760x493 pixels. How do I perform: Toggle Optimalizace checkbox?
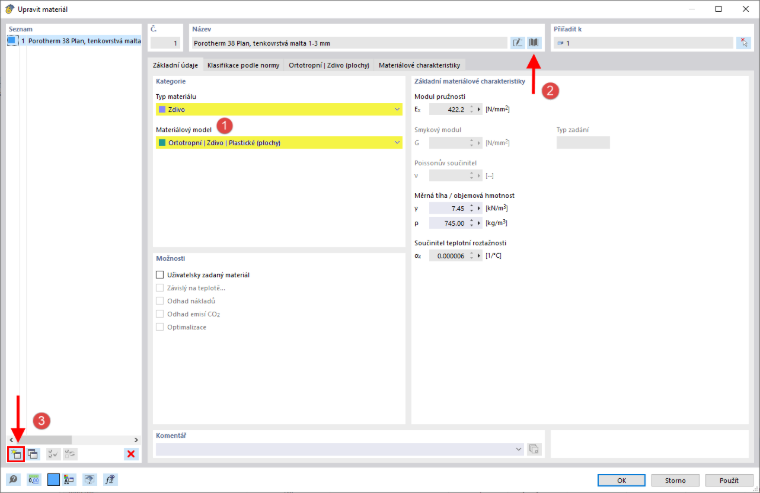(160, 327)
